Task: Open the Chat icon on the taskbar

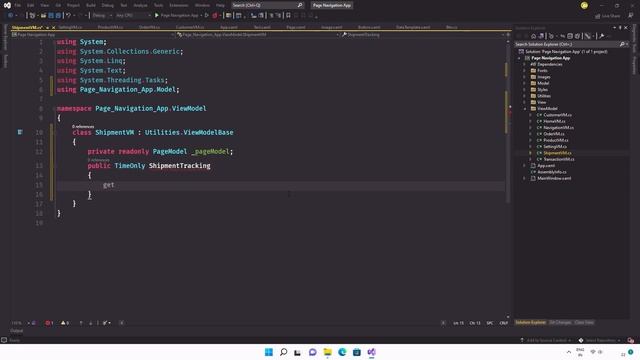Action: point(313,352)
